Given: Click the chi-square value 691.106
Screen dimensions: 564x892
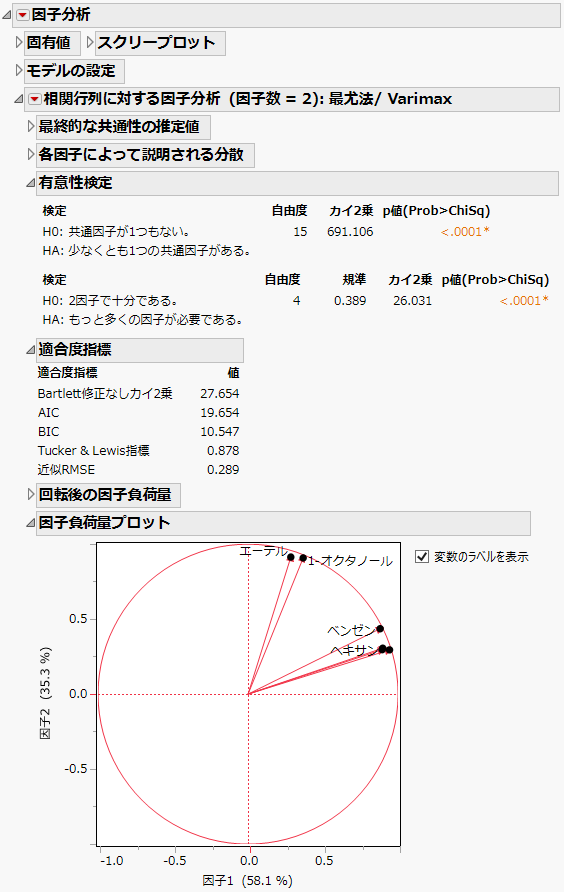Looking at the screenshot, I should coord(350,232).
